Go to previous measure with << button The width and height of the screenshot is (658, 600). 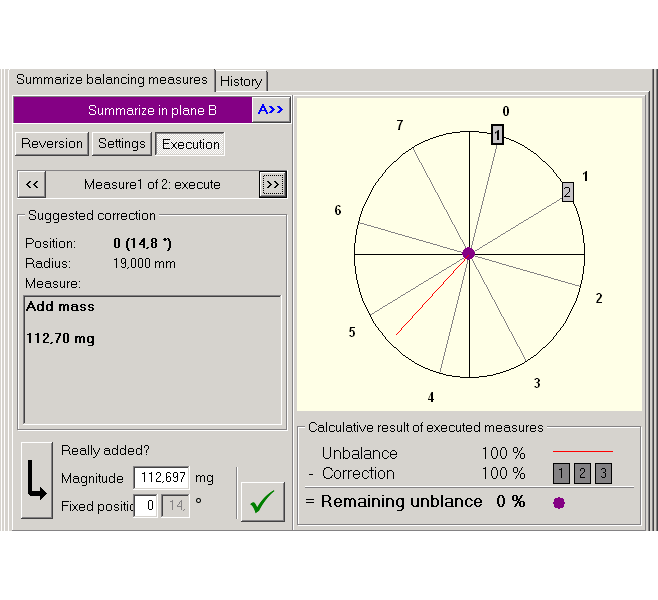click(32, 185)
